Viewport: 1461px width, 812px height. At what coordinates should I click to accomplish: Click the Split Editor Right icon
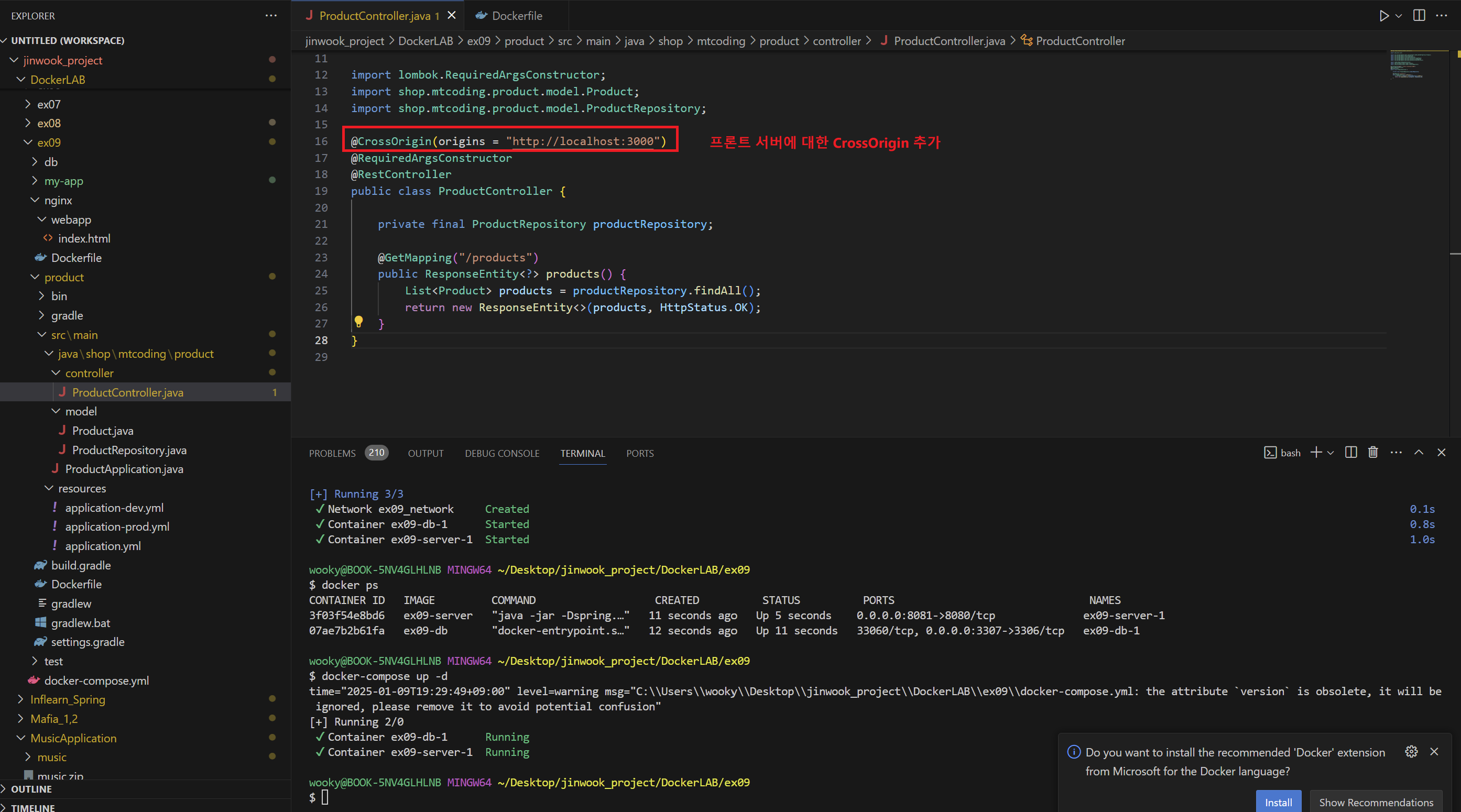pos(1419,16)
